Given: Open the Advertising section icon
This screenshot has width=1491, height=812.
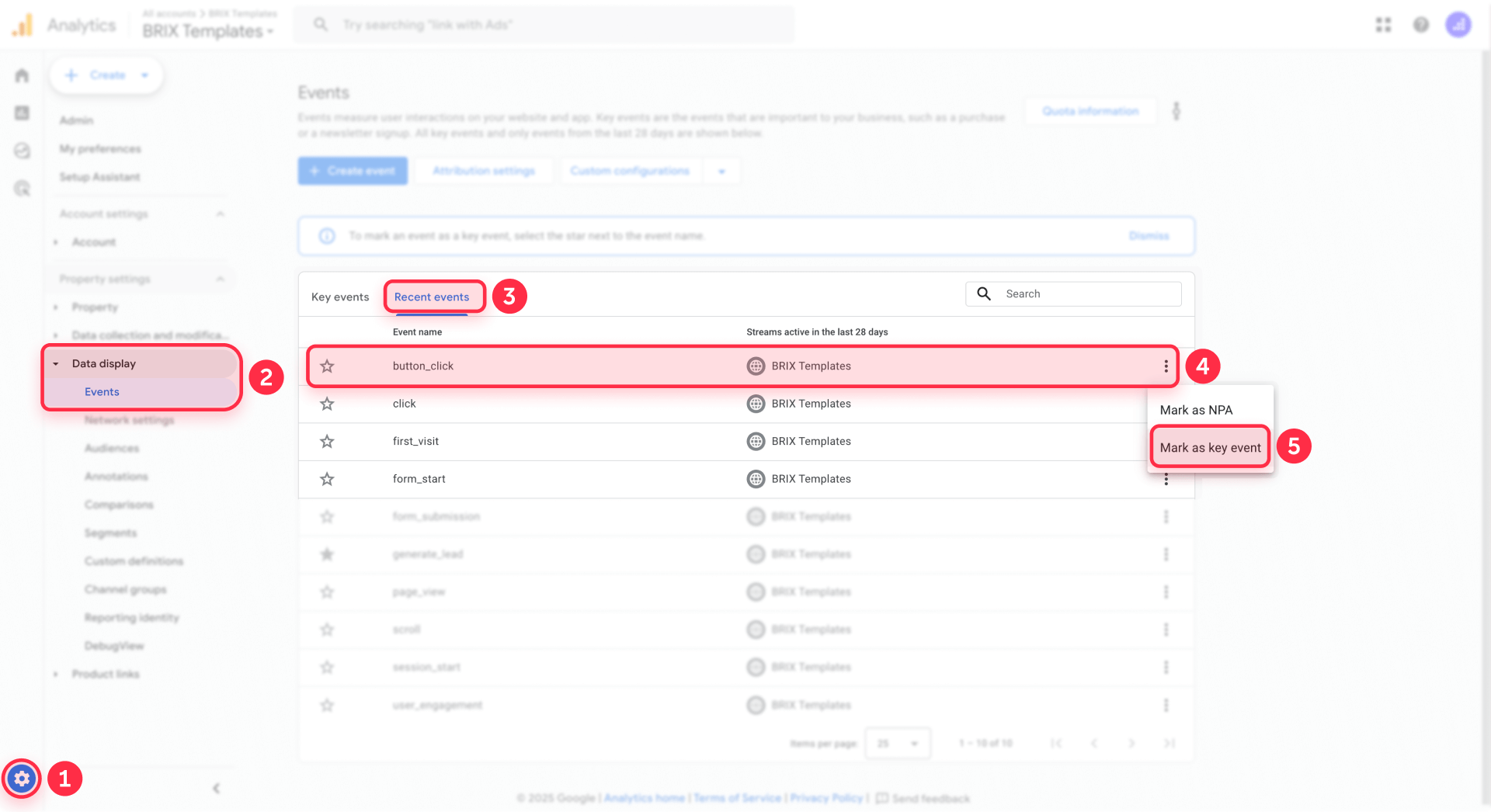Looking at the screenshot, I should click(21, 151).
